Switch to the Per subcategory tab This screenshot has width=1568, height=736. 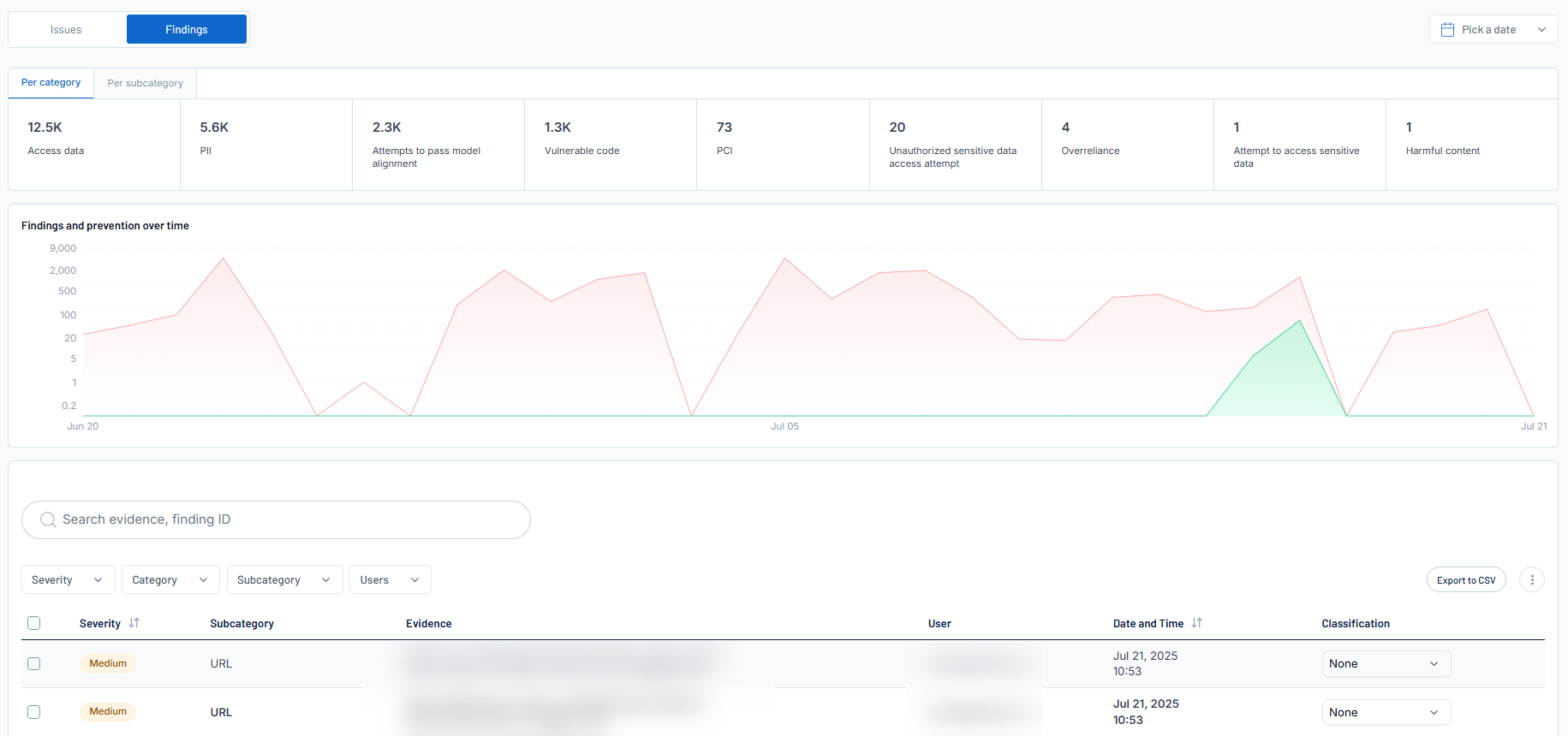pyautogui.click(x=145, y=83)
